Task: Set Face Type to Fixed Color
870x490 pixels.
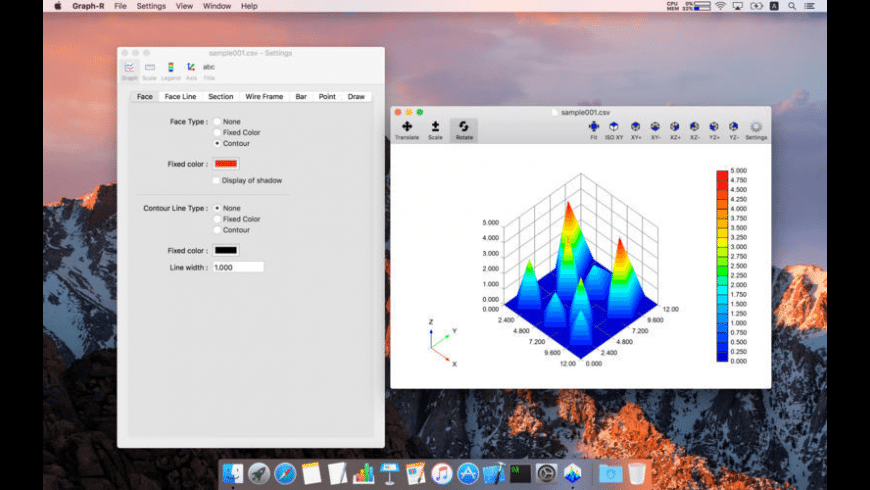Action: click(218, 132)
